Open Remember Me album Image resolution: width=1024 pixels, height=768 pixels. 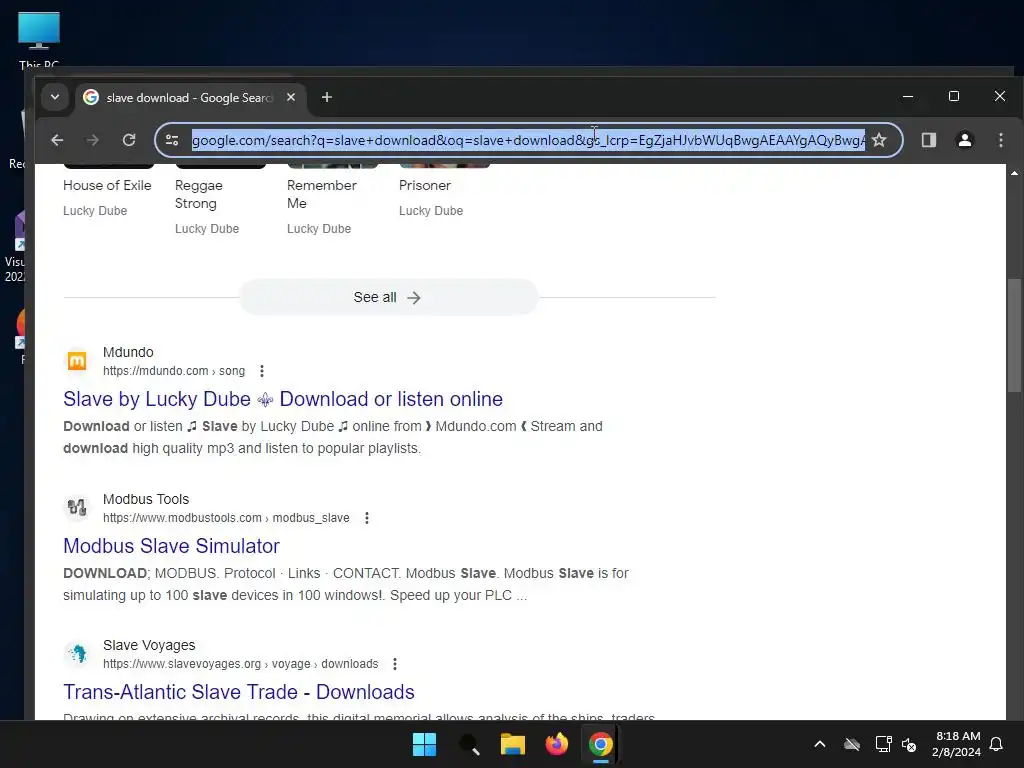pyautogui.click(x=322, y=194)
